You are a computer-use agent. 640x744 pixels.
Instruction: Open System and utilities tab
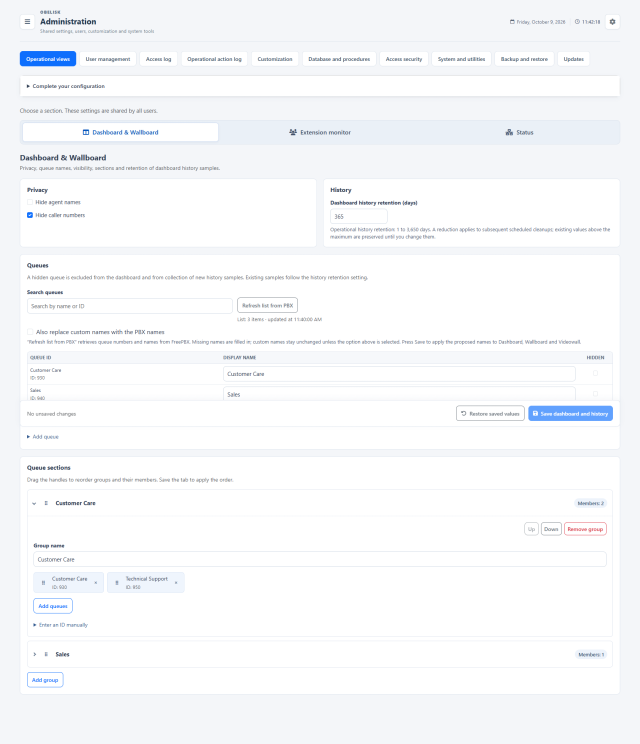coord(461,59)
